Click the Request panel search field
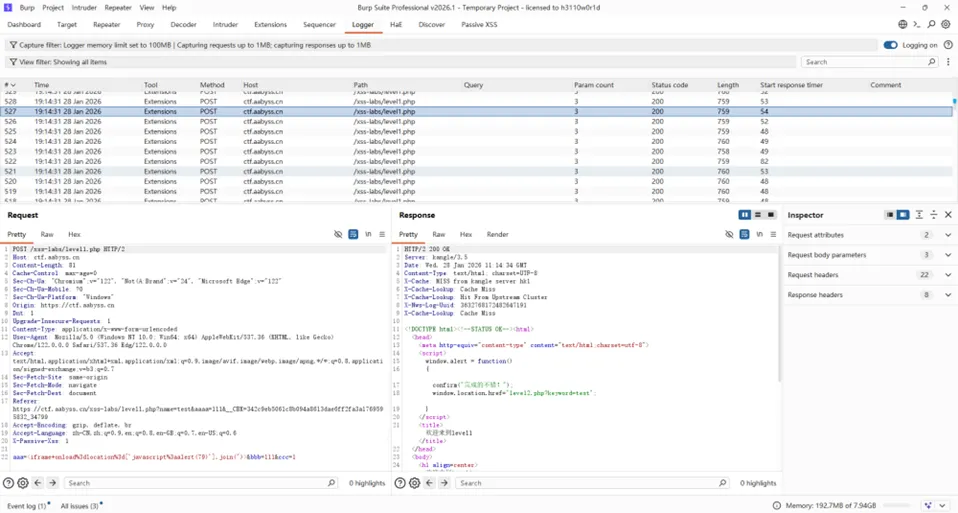This screenshot has width=958, height=513. pos(201,483)
